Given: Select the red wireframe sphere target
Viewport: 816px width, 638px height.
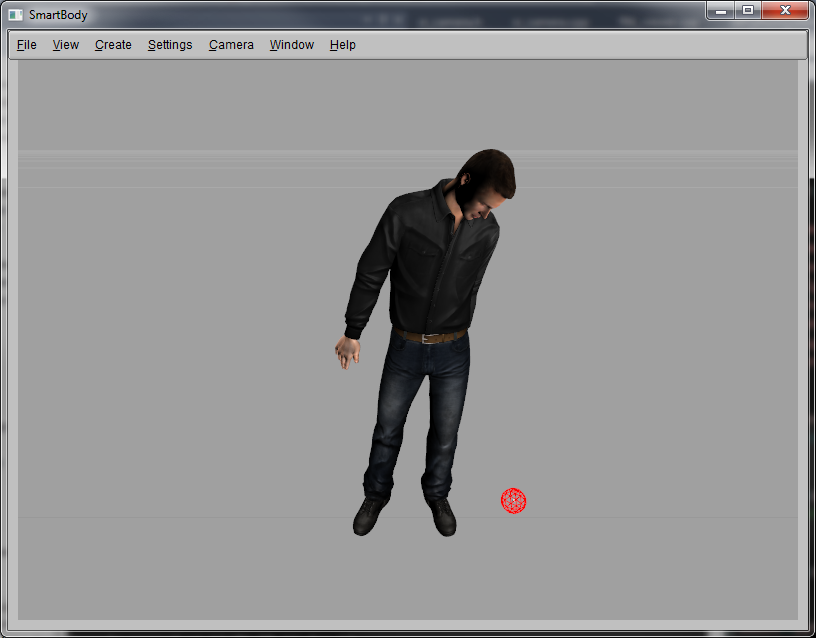Looking at the screenshot, I should (x=513, y=501).
